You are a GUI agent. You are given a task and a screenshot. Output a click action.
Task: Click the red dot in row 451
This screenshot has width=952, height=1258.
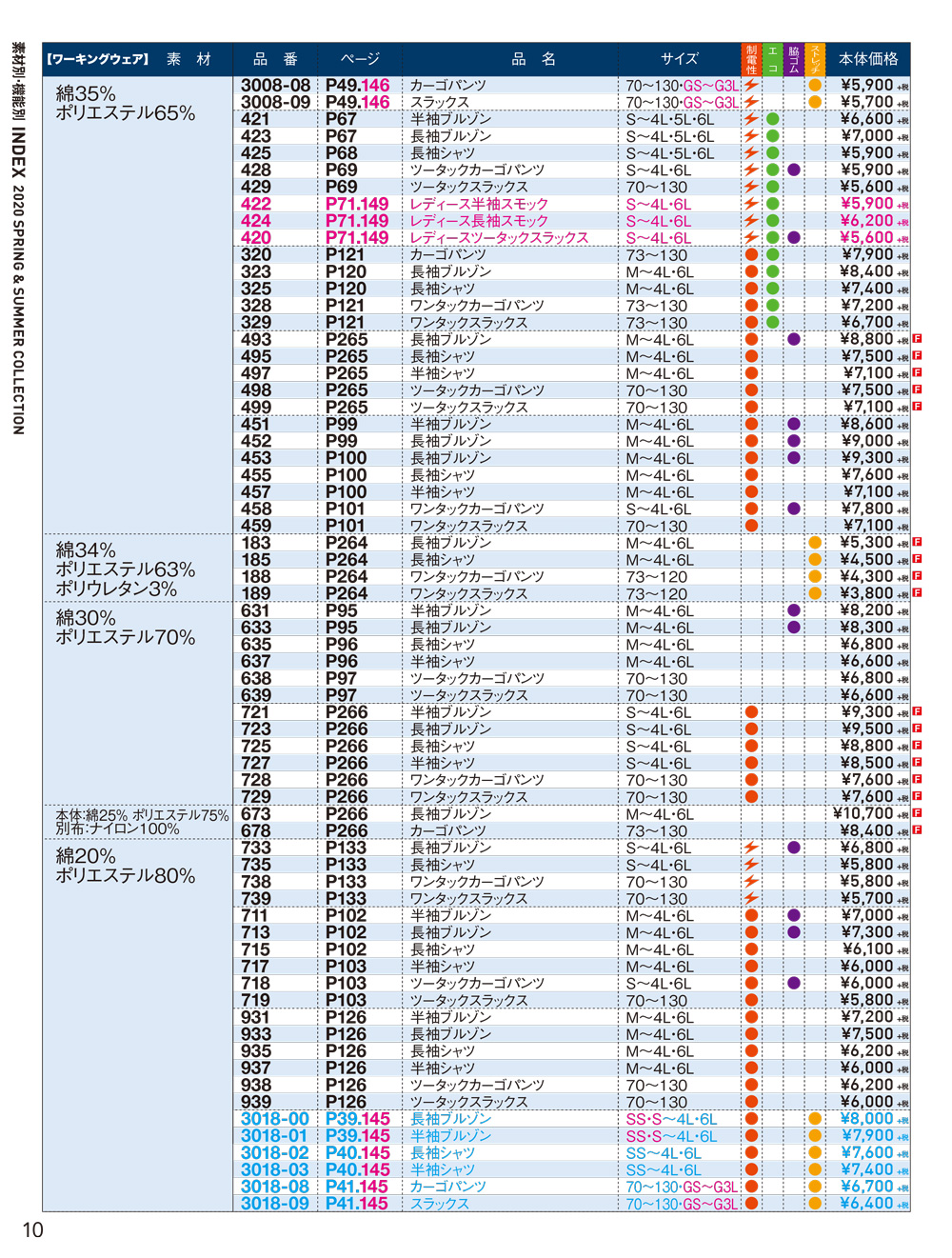point(751,424)
